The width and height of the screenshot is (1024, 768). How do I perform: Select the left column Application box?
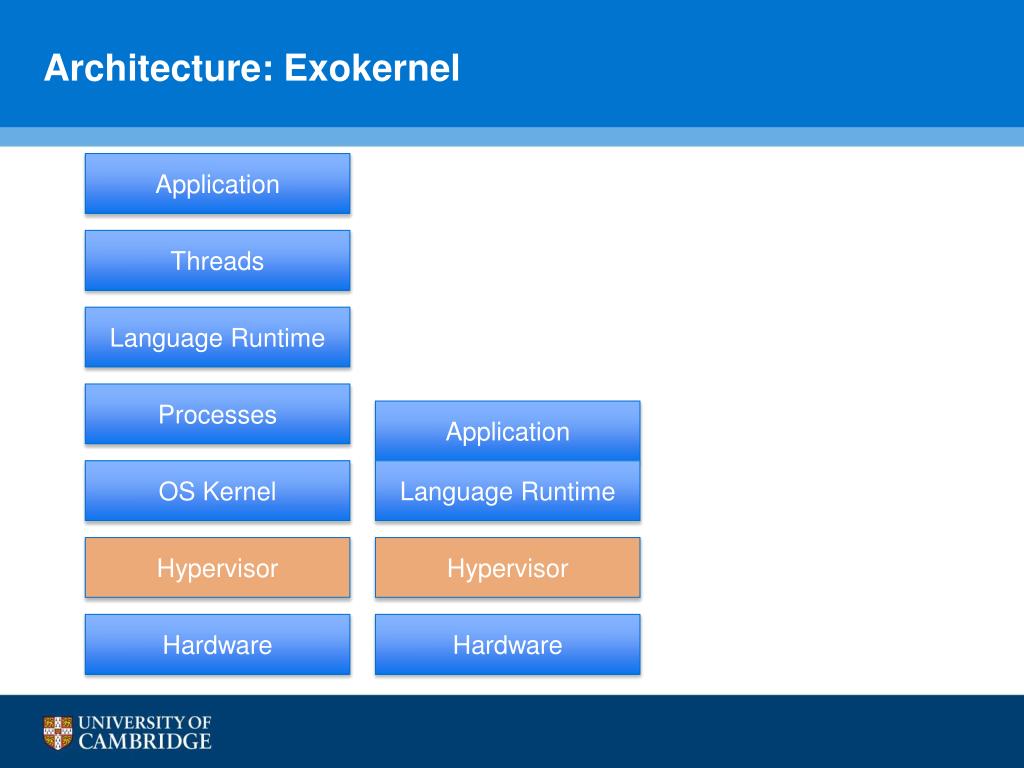[x=217, y=184]
